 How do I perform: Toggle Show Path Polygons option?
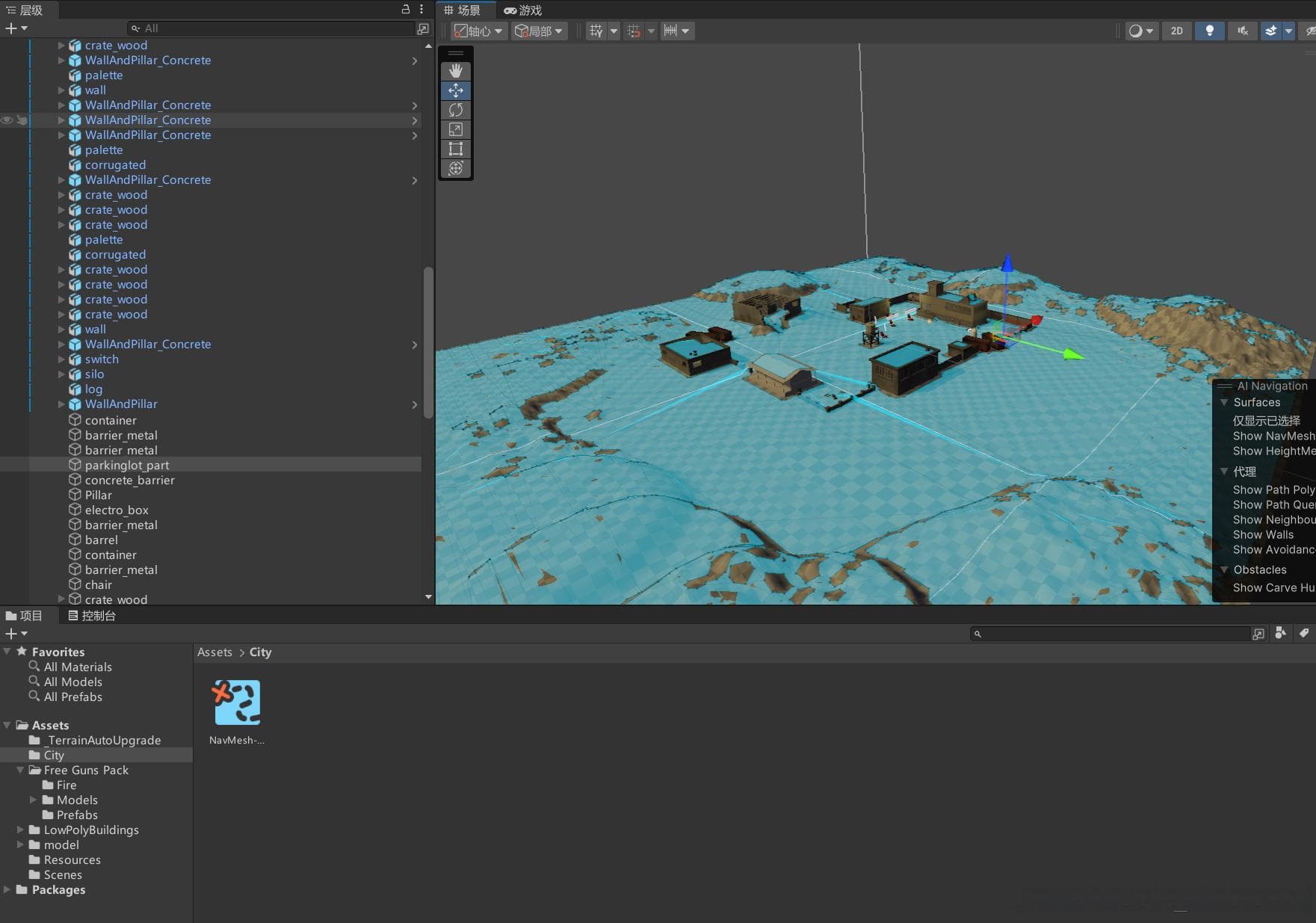point(1273,490)
